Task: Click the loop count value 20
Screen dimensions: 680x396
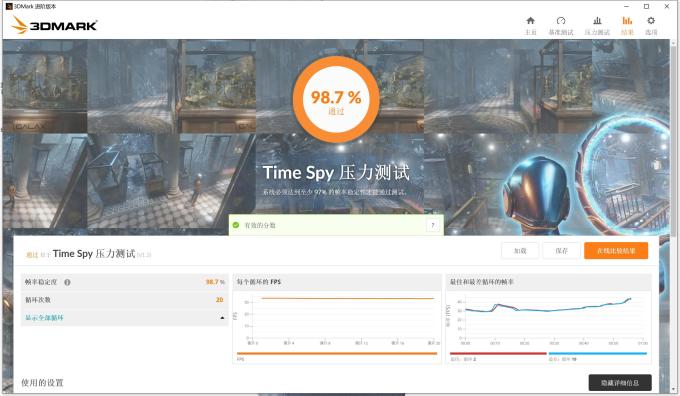Action: [219, 300]
